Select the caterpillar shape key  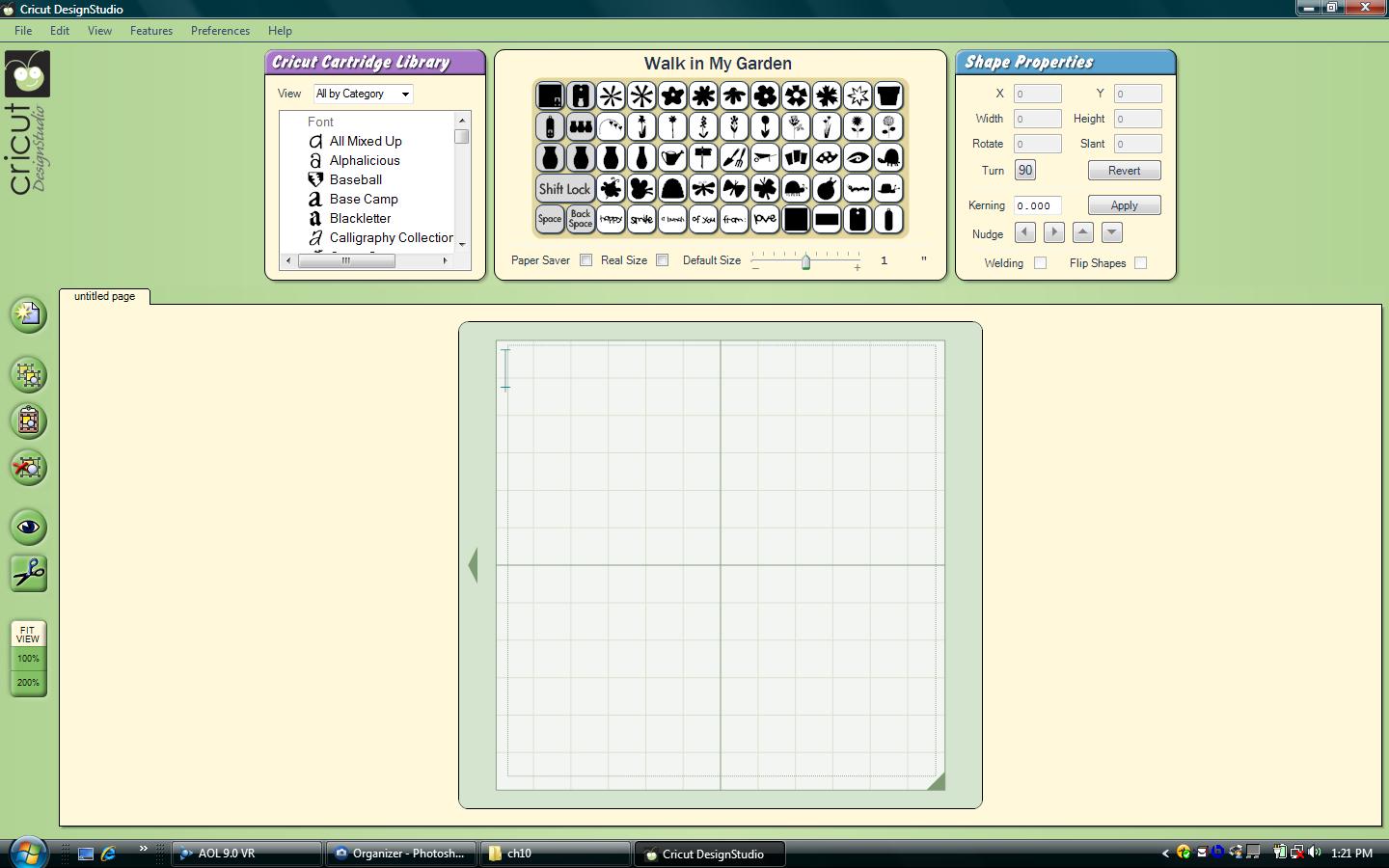[x=858, y=188]
